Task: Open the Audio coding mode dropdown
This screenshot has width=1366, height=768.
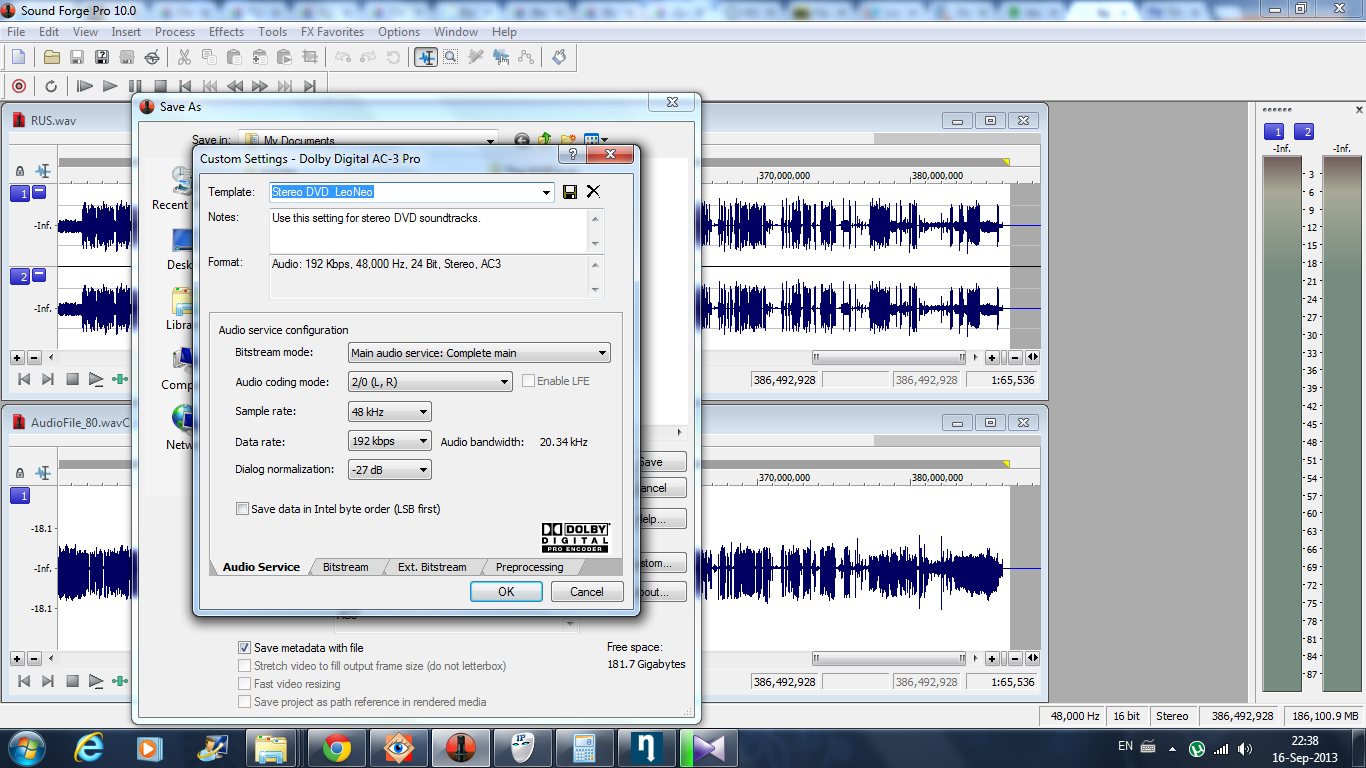Action: click(505, 382)
